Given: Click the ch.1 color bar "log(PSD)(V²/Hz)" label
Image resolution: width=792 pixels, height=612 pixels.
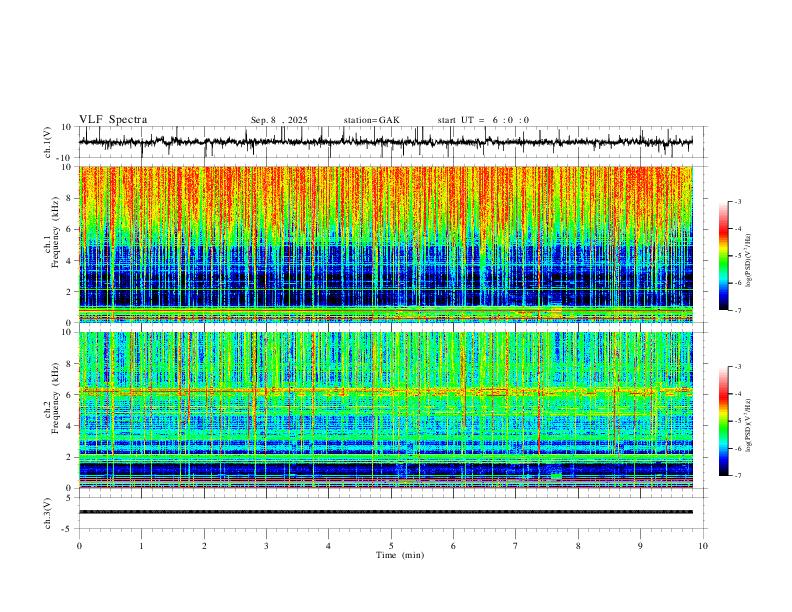Looking at the screenshot, I should point(748,261).
